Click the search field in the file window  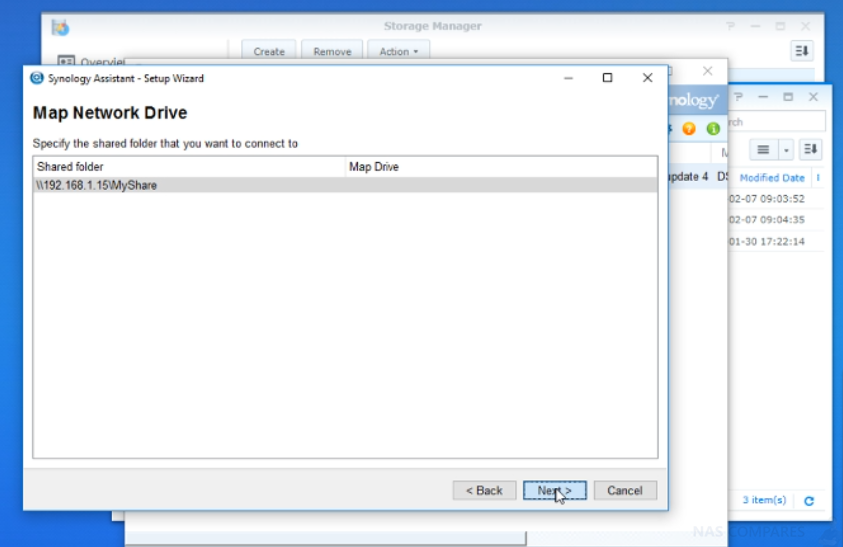coord(776,122)
